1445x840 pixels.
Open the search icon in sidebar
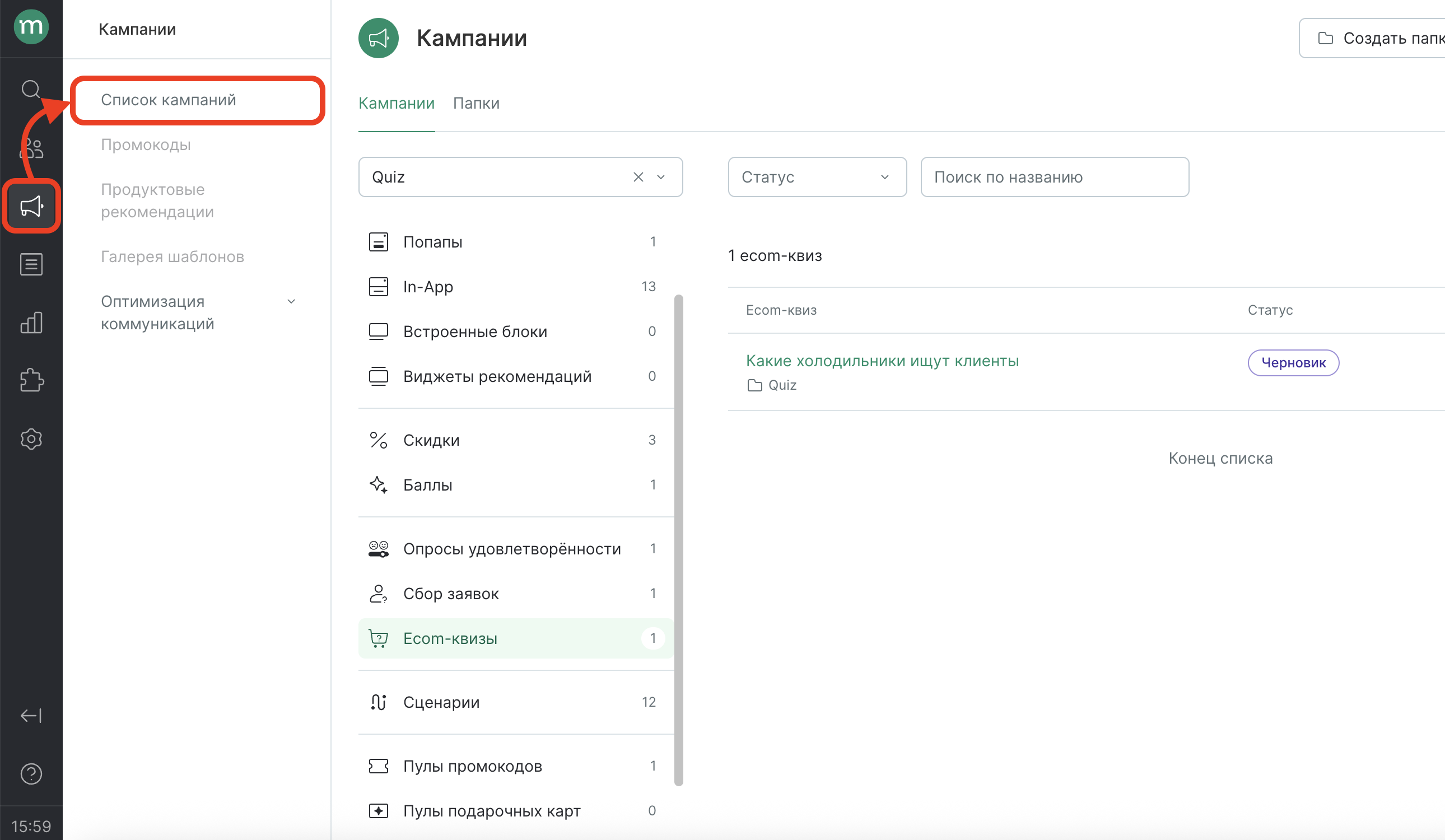coord(31,90)
